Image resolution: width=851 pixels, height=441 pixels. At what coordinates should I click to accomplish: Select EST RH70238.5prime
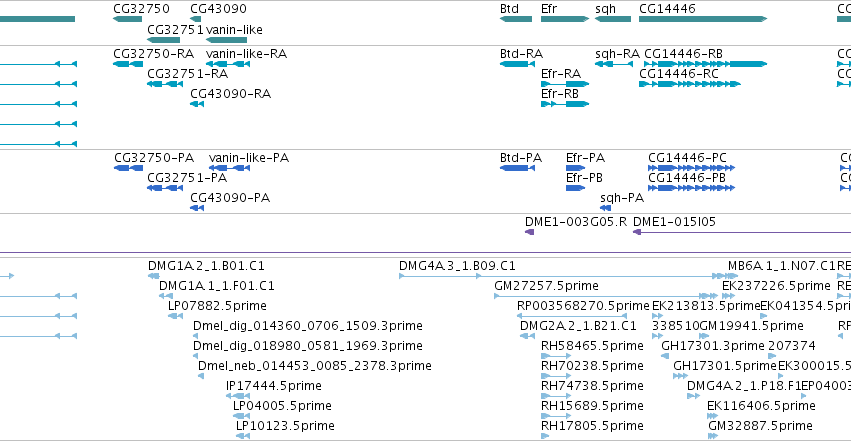point(556,376)
